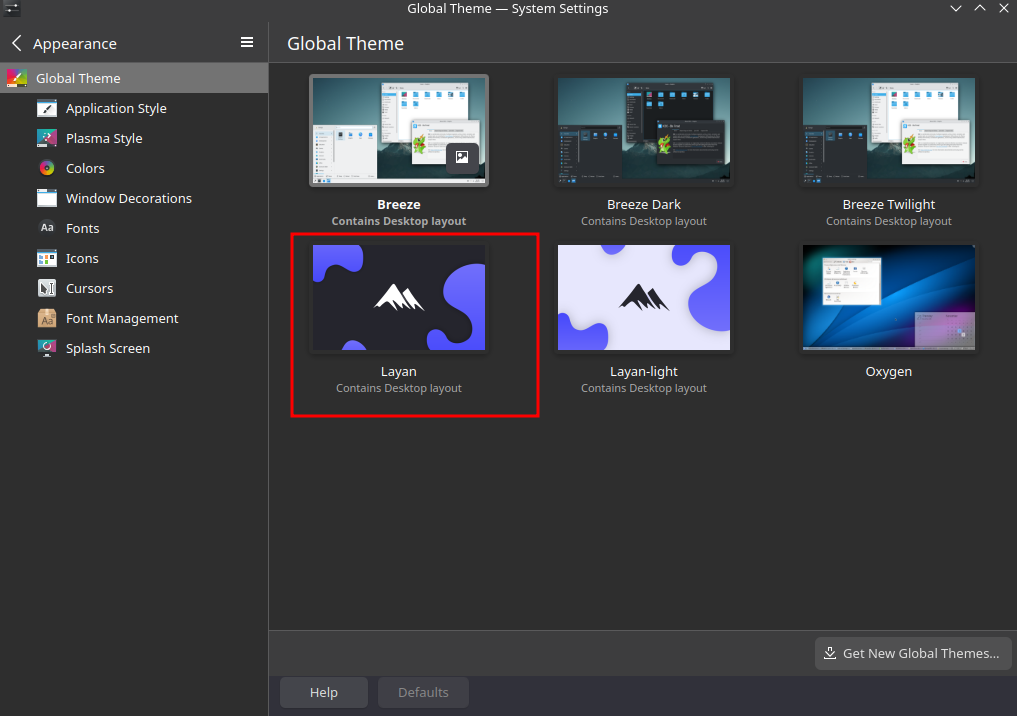Click the Help button
Screen dimensions: 1017x716
click(324, 692)
